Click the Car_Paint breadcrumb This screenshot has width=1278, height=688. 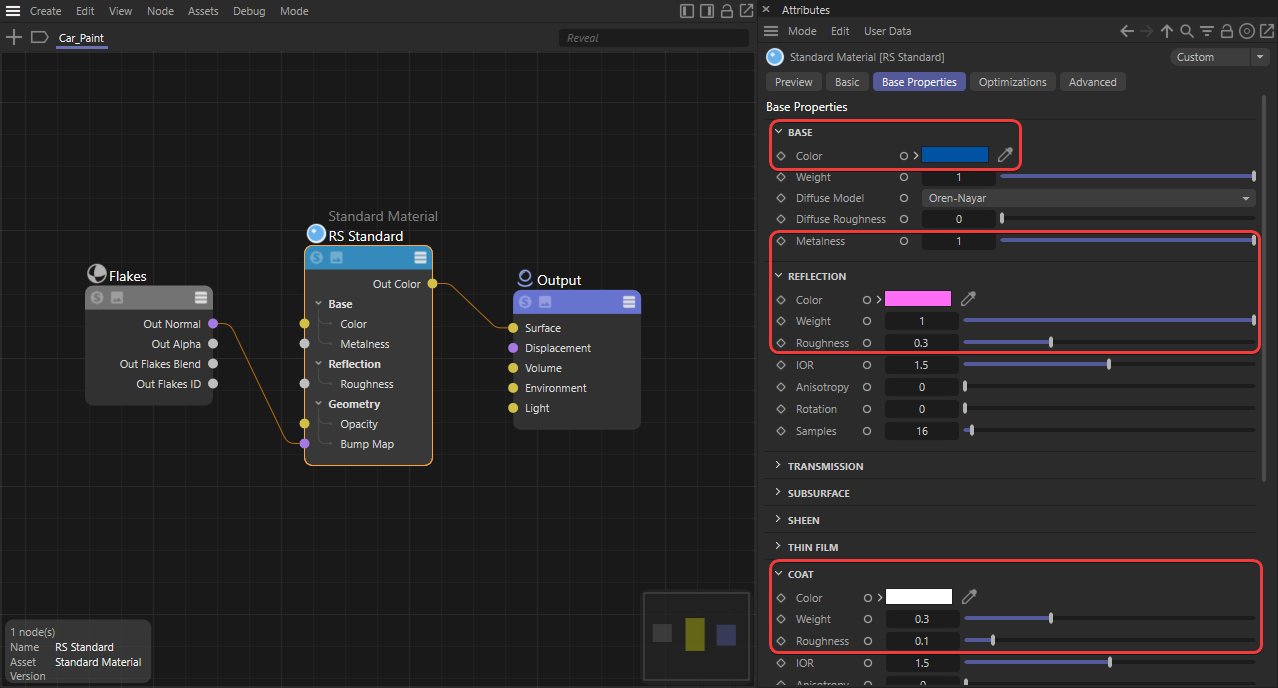tap(81, 38)
